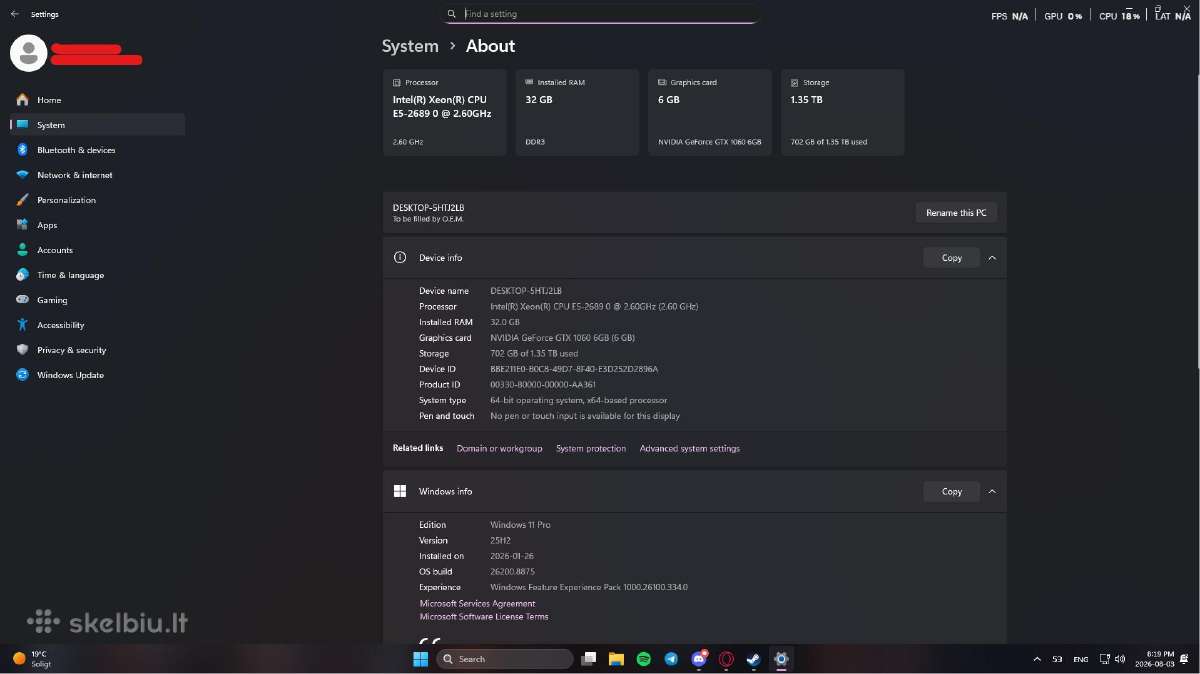Open Windows Update page

click(97, 375)
